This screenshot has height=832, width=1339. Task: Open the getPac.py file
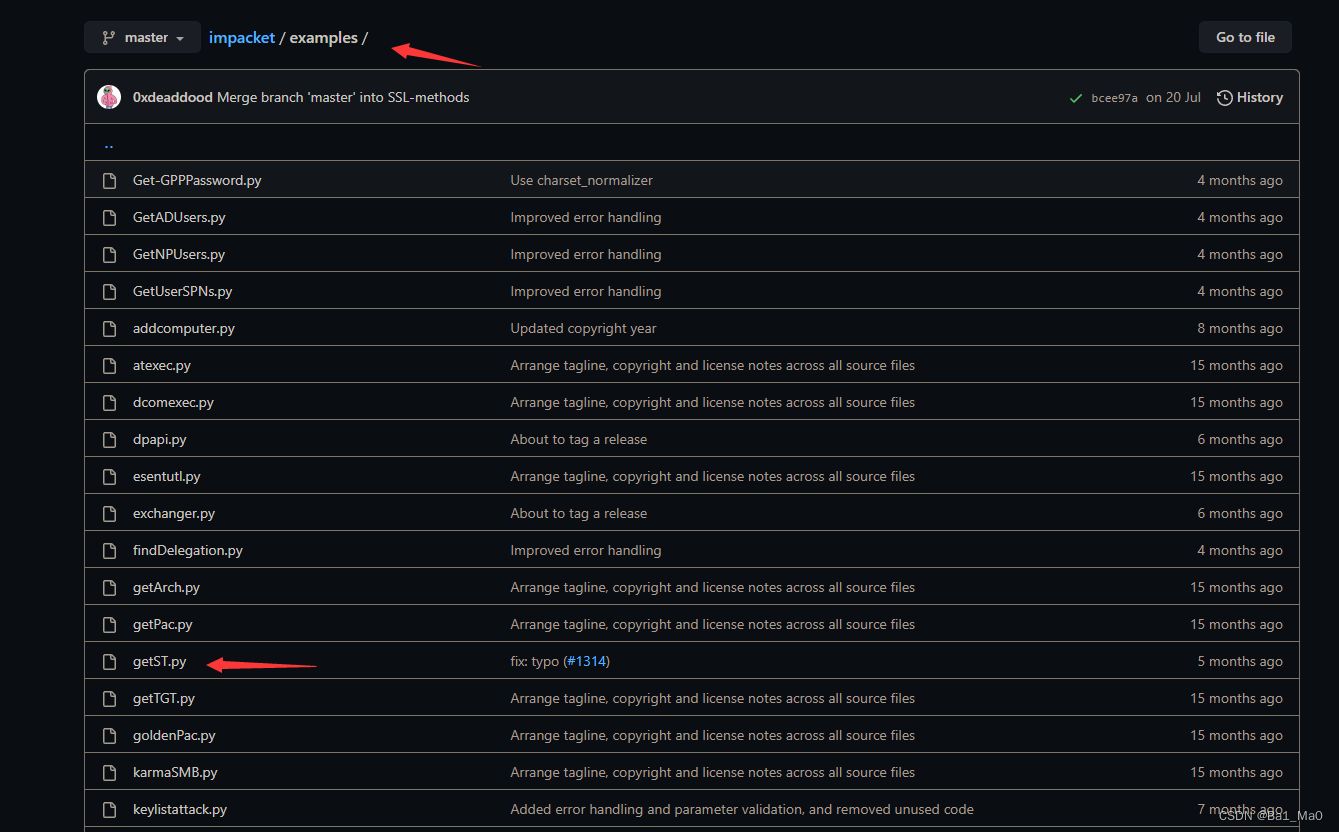[x=163, y=624]
